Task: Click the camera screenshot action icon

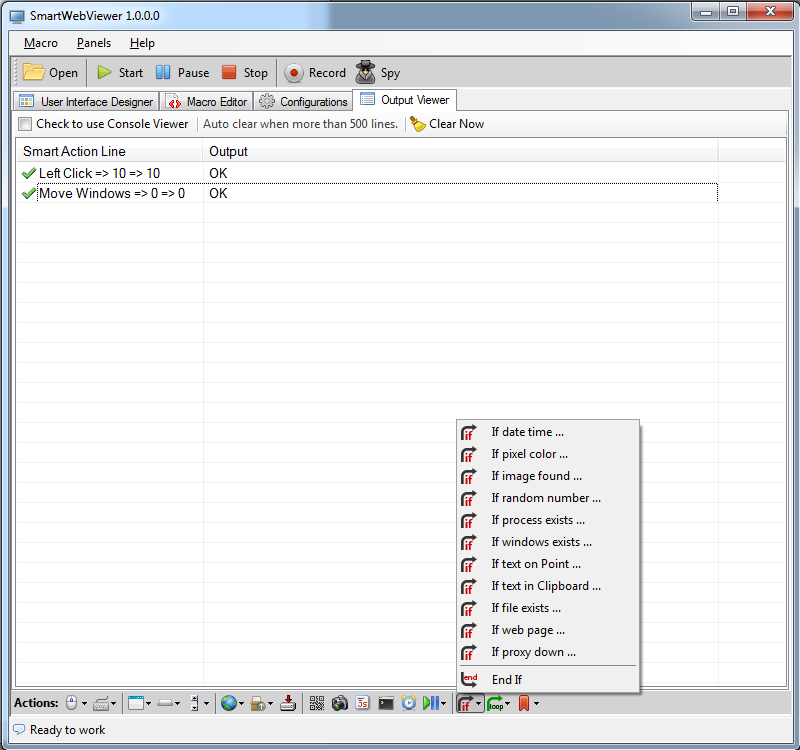Action: (x=340, y=704)
